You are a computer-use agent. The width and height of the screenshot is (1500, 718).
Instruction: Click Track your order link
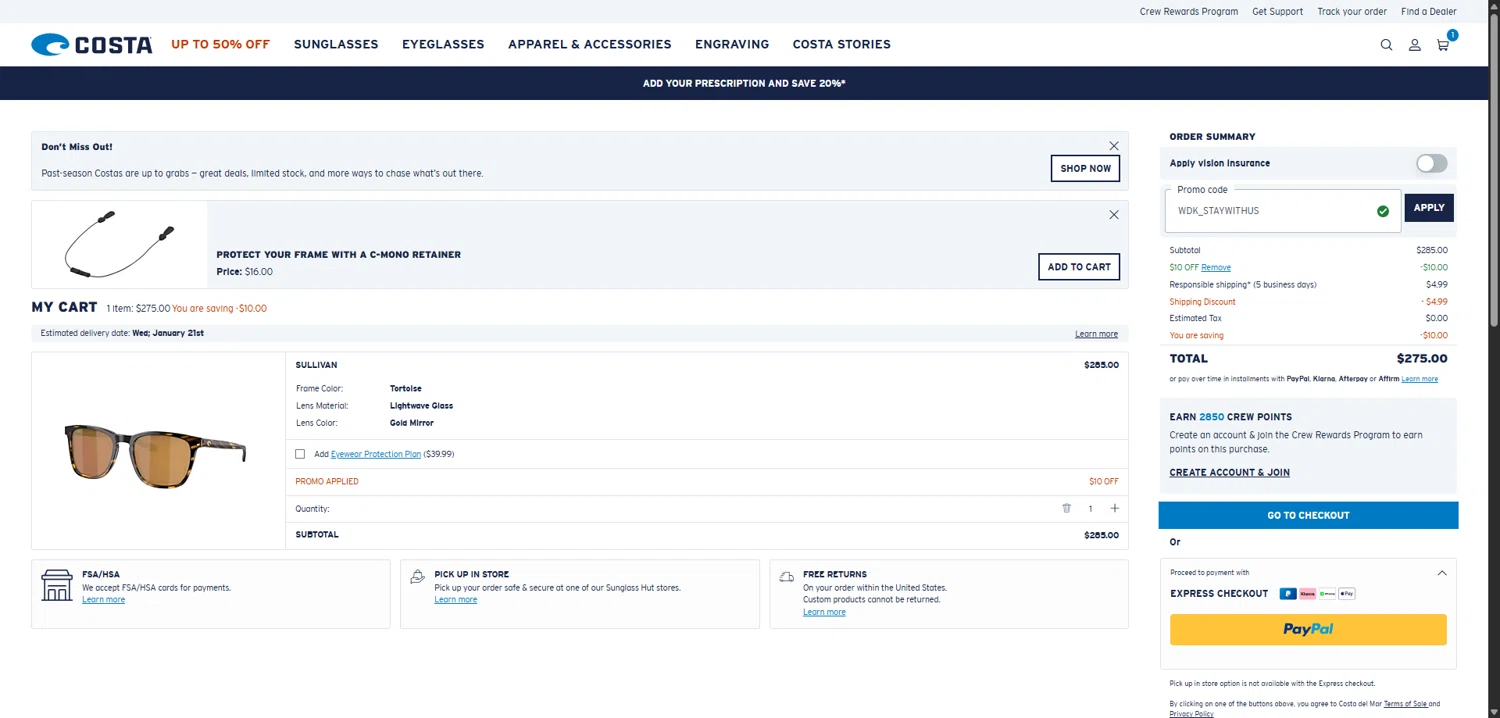click(1352, 12)
